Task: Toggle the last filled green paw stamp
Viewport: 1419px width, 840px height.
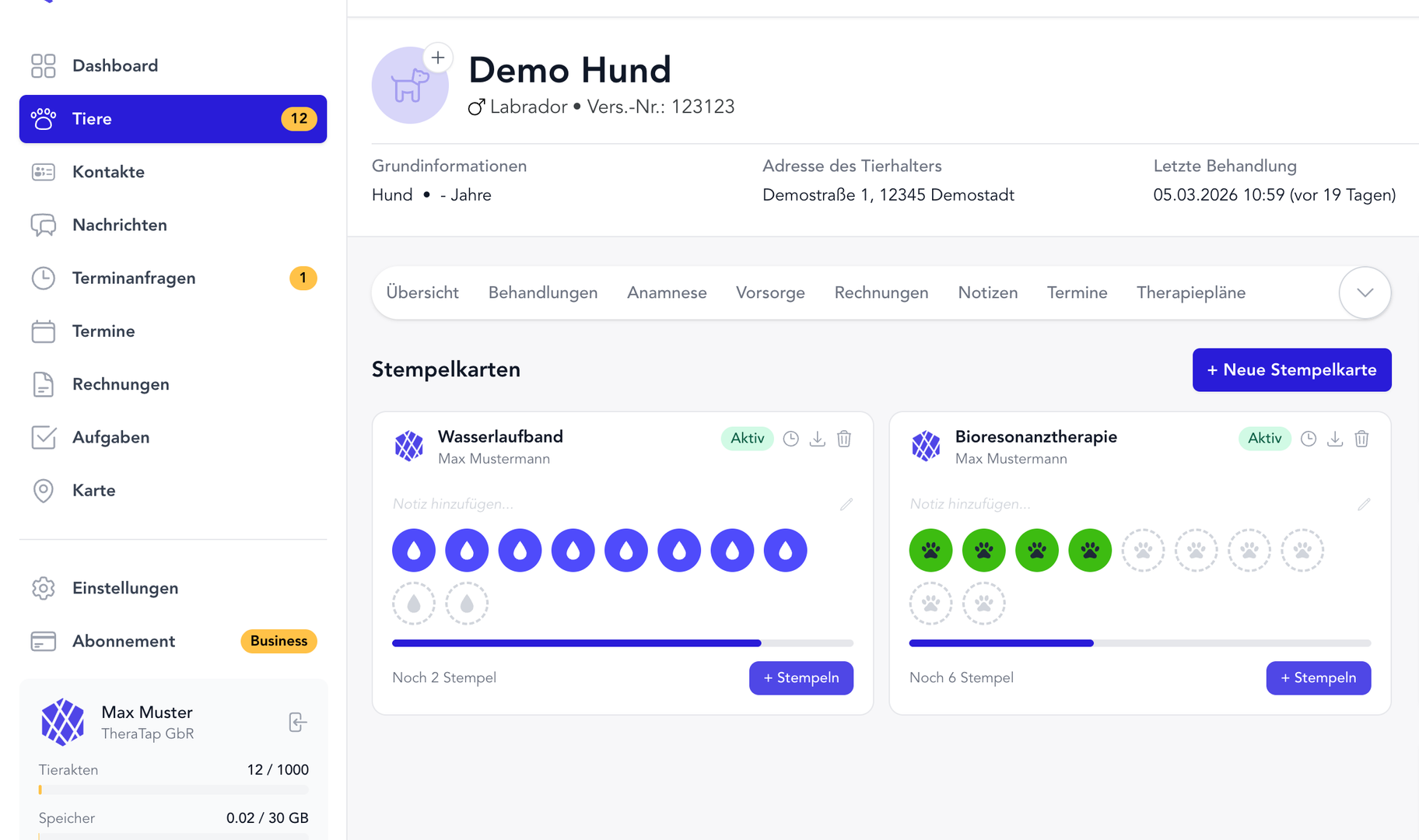Action: coord(1090,551)
